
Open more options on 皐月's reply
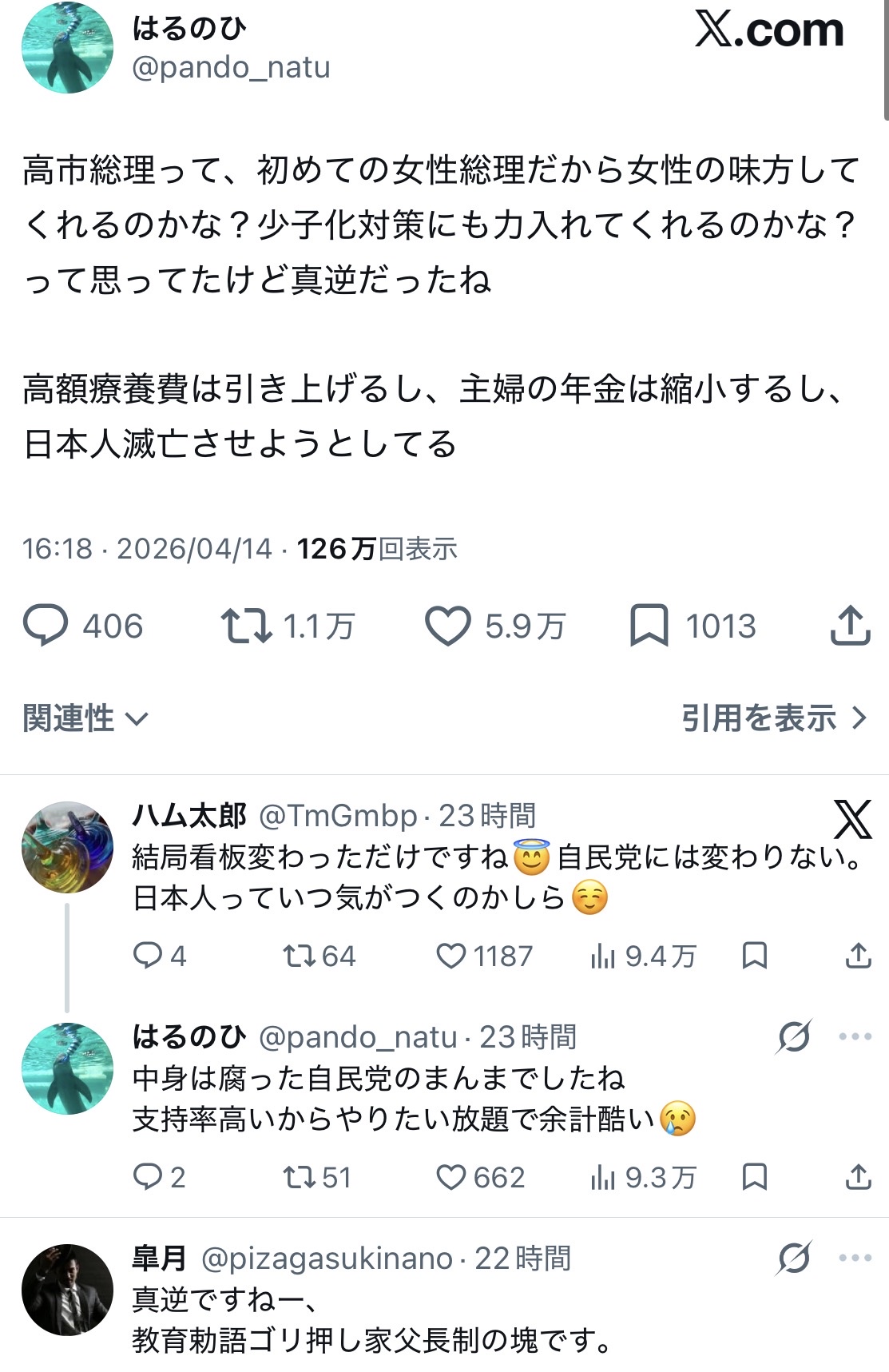[x=855, y=1259]
